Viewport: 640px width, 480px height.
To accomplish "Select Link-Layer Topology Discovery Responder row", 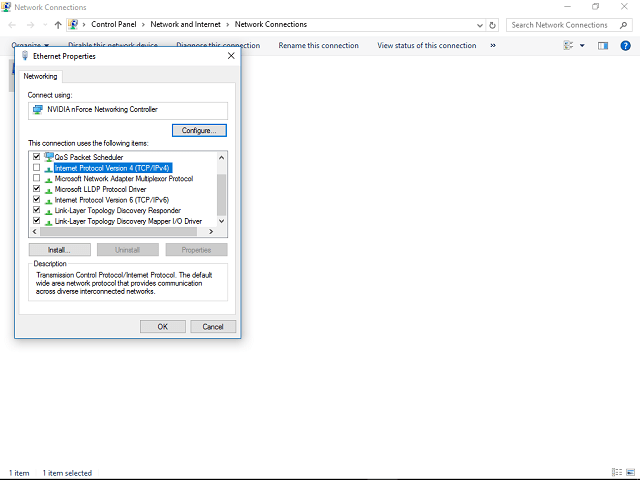I will (x=118, y=210).
